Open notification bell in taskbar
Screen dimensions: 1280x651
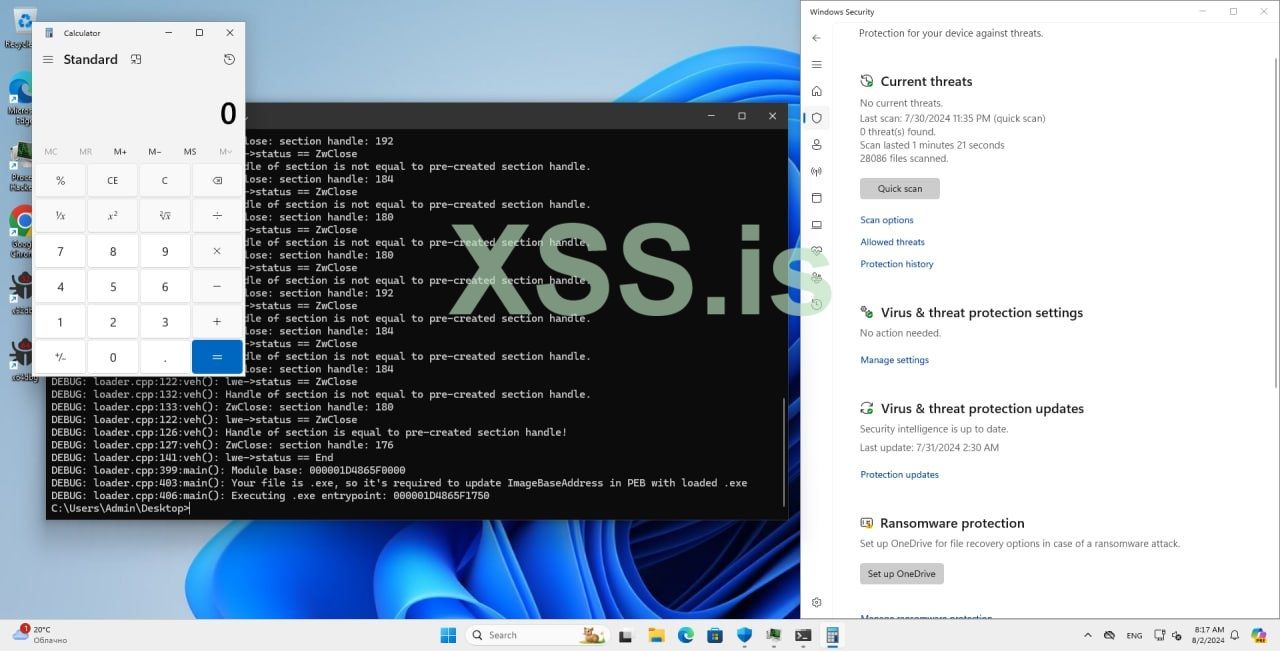(1234, 635)
